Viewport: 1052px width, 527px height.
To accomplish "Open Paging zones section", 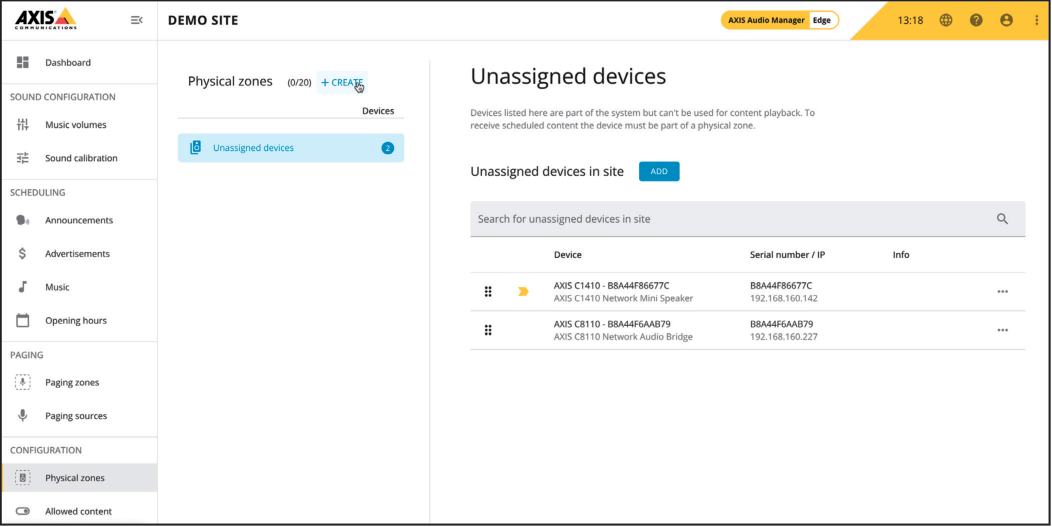I will (x=72, y=382).
